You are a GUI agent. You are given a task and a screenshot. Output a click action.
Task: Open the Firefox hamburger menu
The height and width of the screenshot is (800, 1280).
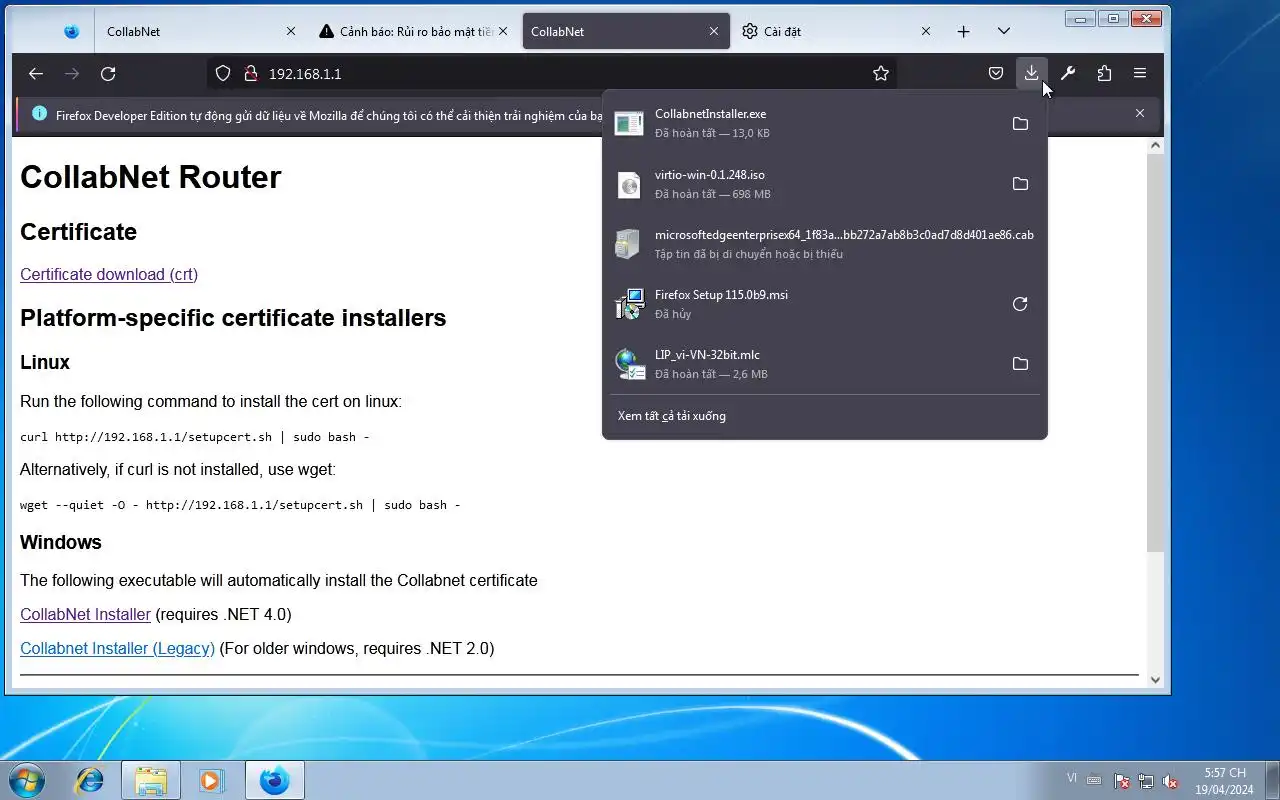1140,73
